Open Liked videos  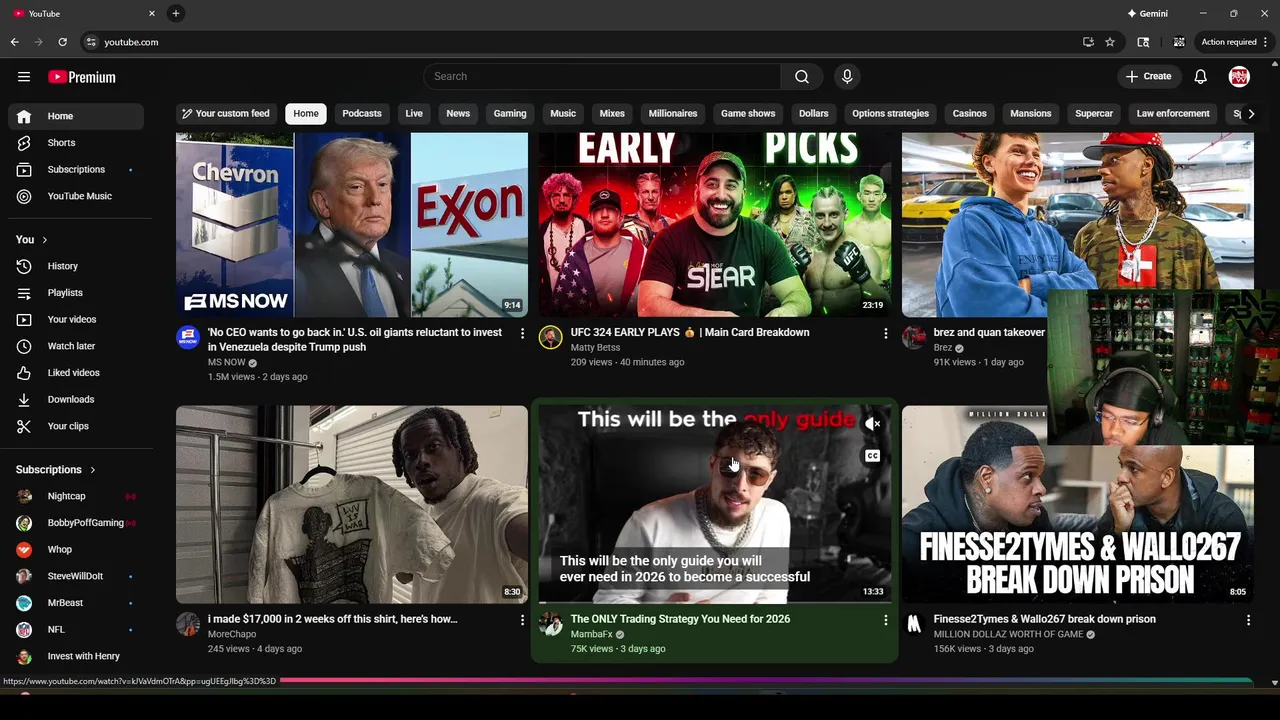(76, 373)
